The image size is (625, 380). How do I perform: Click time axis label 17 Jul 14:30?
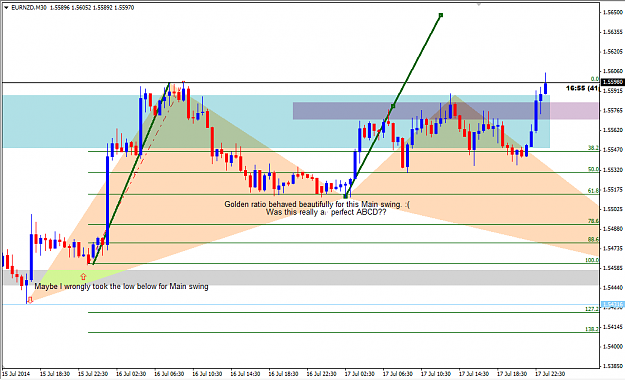click(474, 374)
